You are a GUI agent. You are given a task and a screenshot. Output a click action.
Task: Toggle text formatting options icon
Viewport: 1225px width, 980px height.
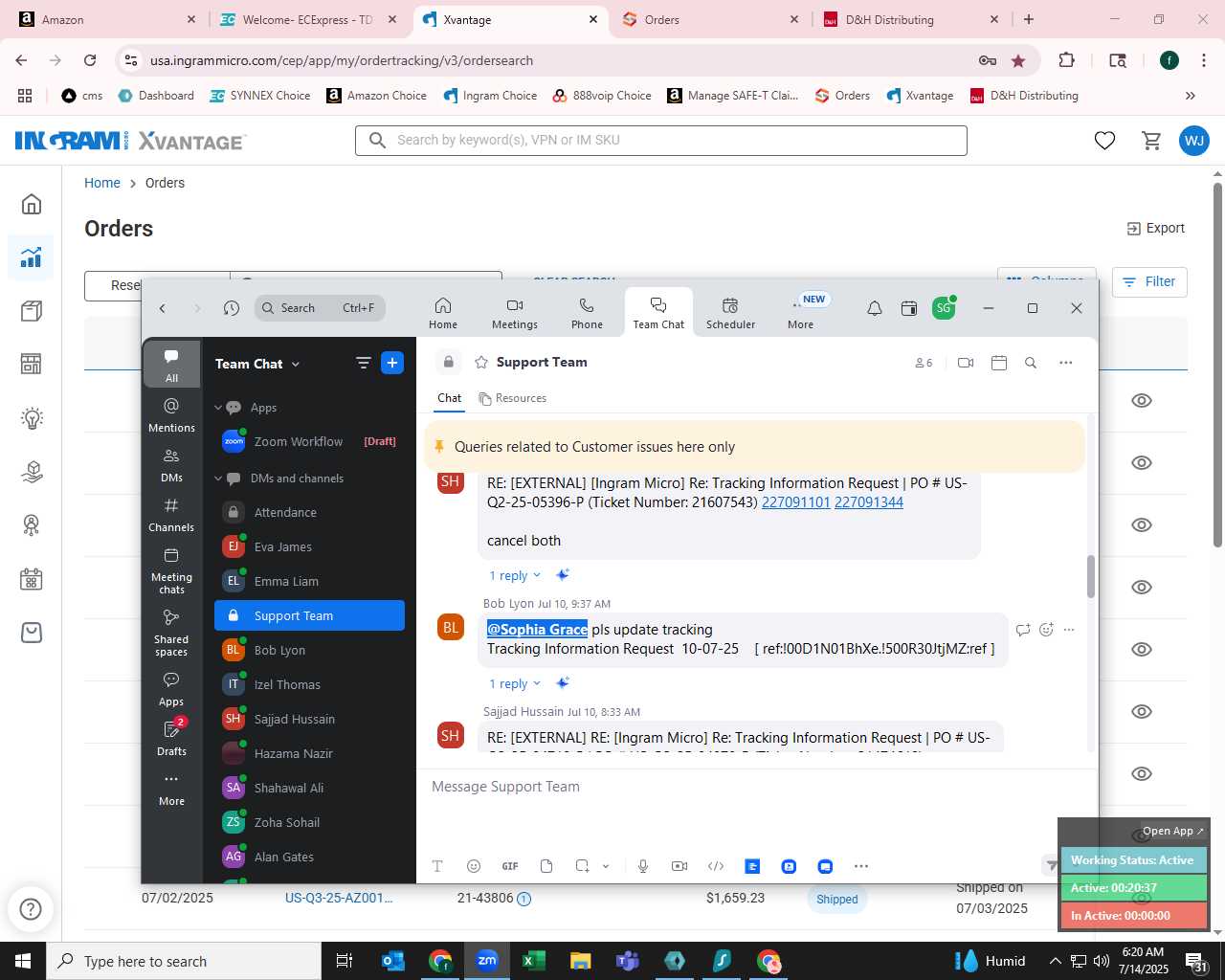(x=437, y=866)
